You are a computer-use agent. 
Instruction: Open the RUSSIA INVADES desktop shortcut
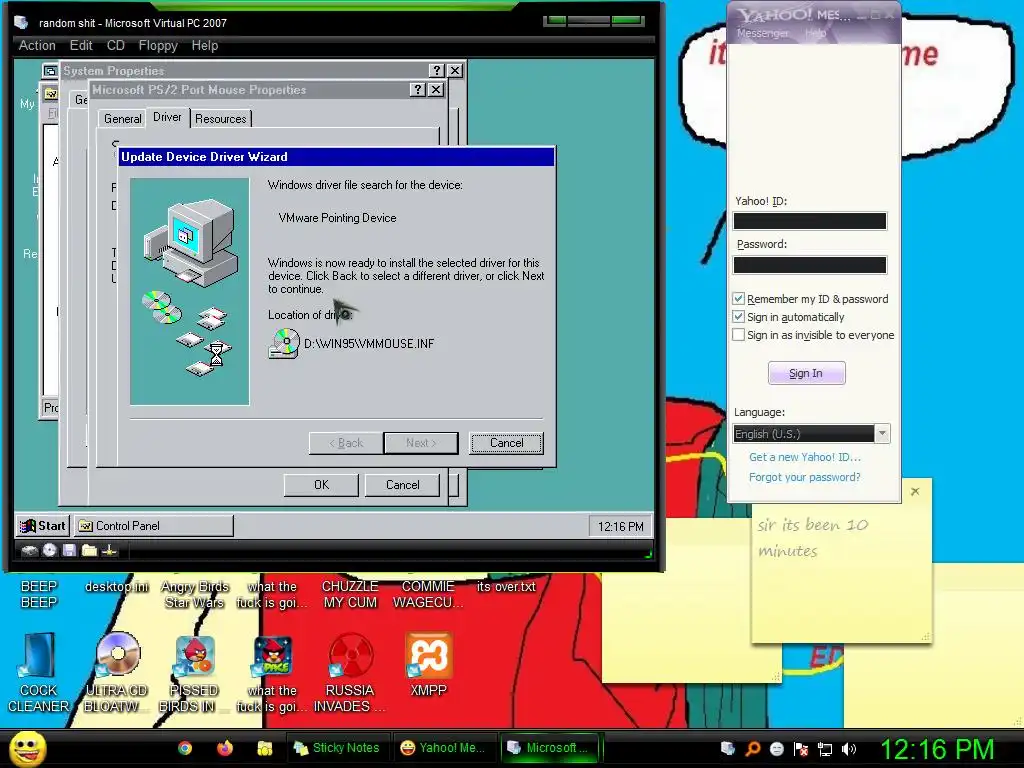pyautogui.click(x=350, y=673)
